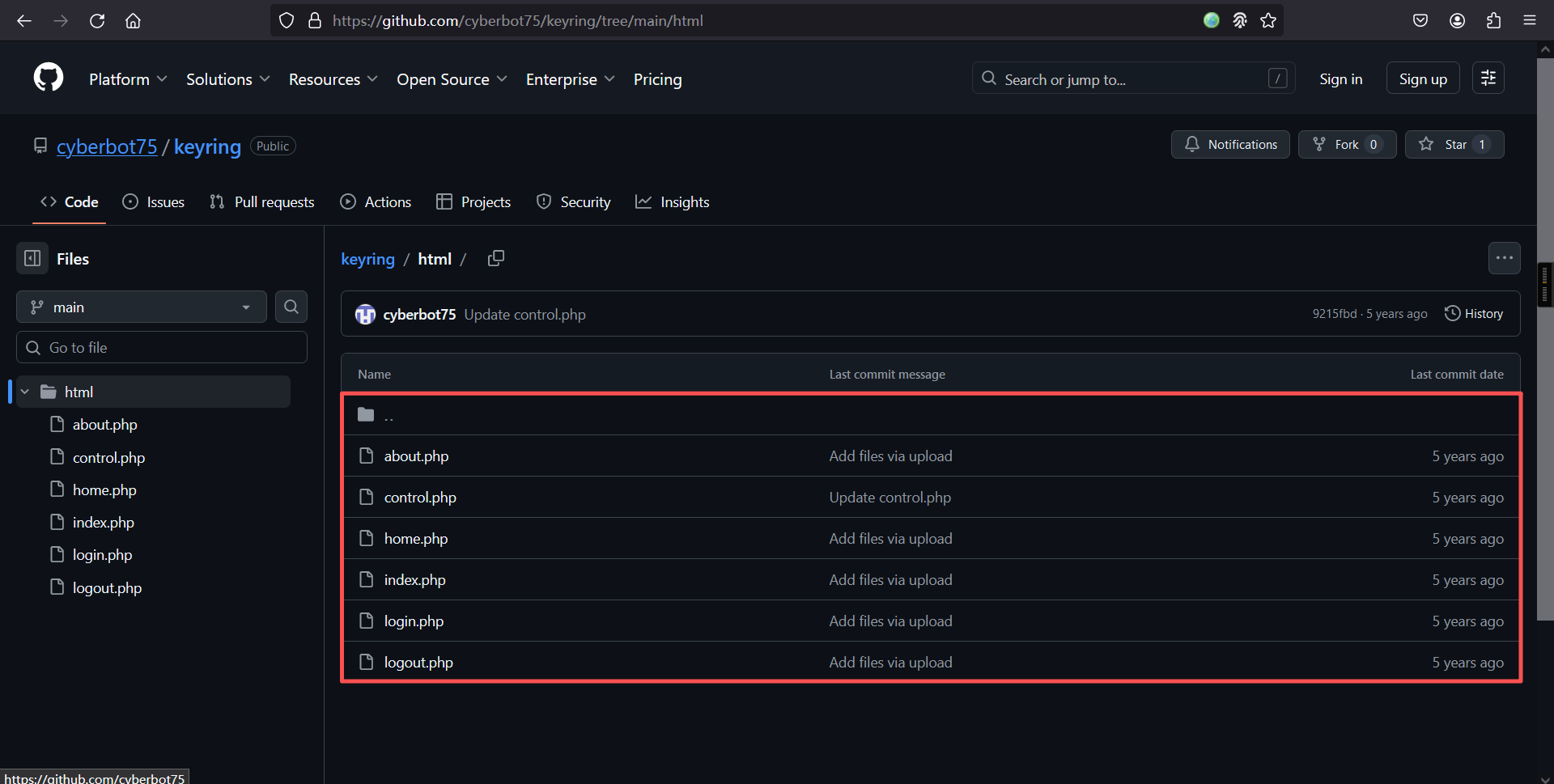Viewport: 1554px width, 784px height.
Task: Star the keyring repository
Action: tap(1454, 144)
